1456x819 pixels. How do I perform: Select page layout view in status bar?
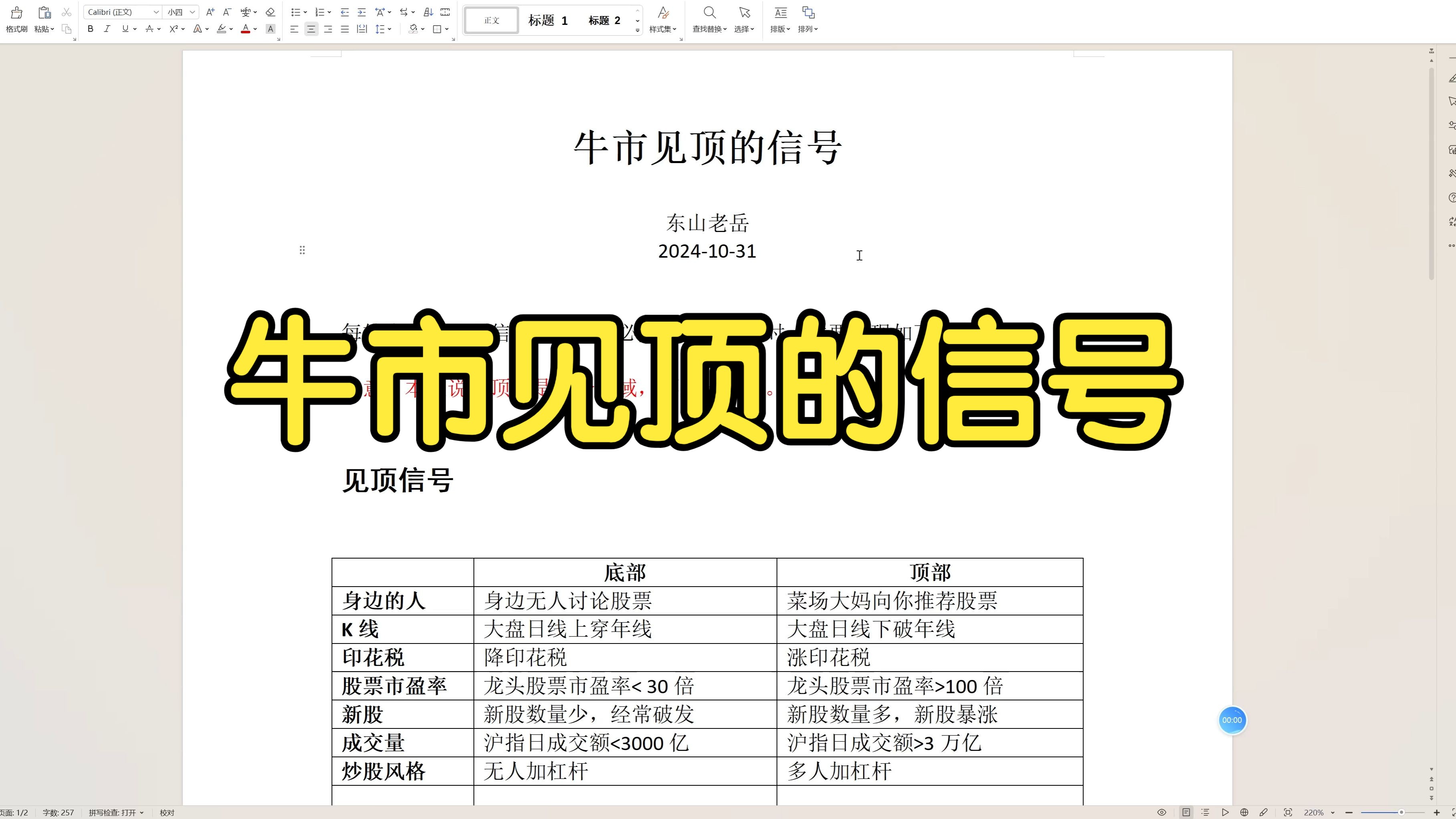[x=1186, y=812]
